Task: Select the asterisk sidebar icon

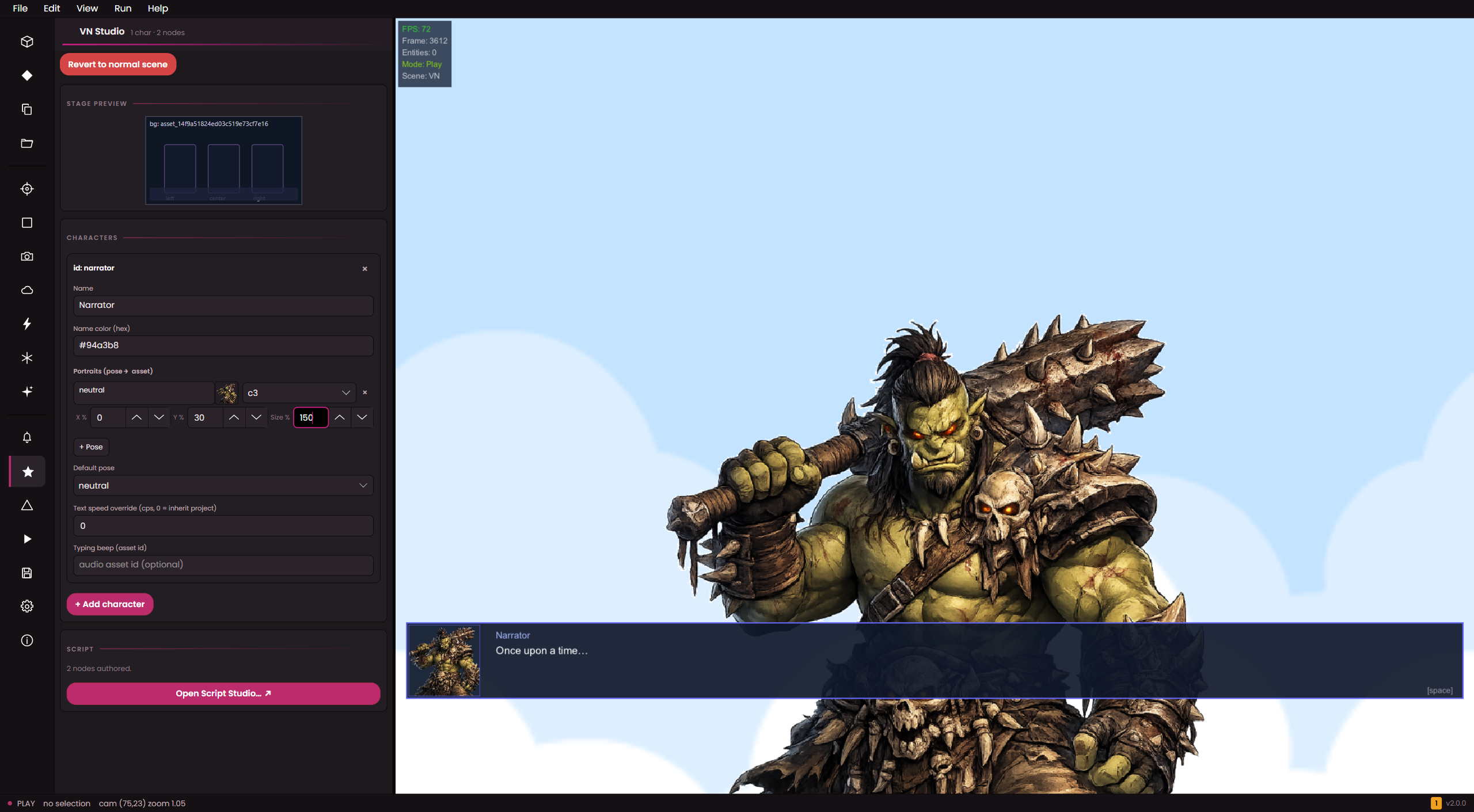Action: pos(27,358)
